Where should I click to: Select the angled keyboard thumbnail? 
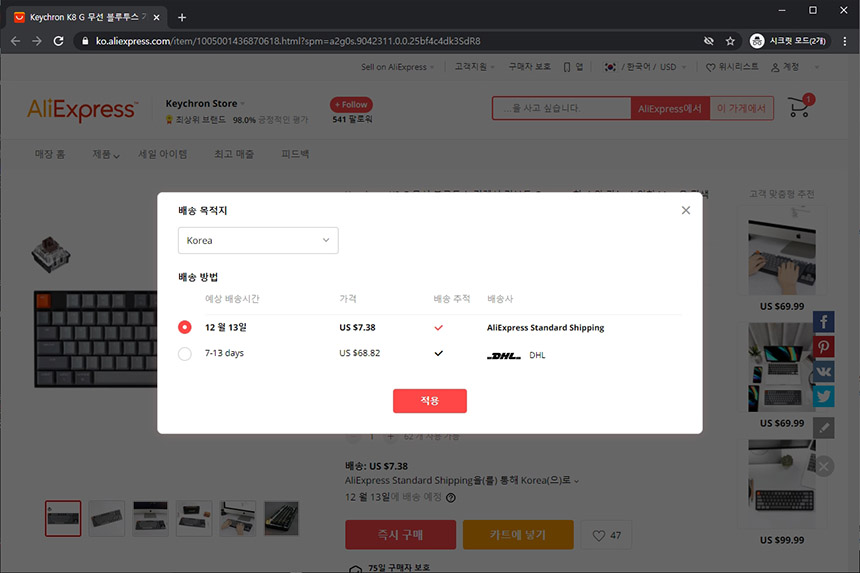pos(106,518)
